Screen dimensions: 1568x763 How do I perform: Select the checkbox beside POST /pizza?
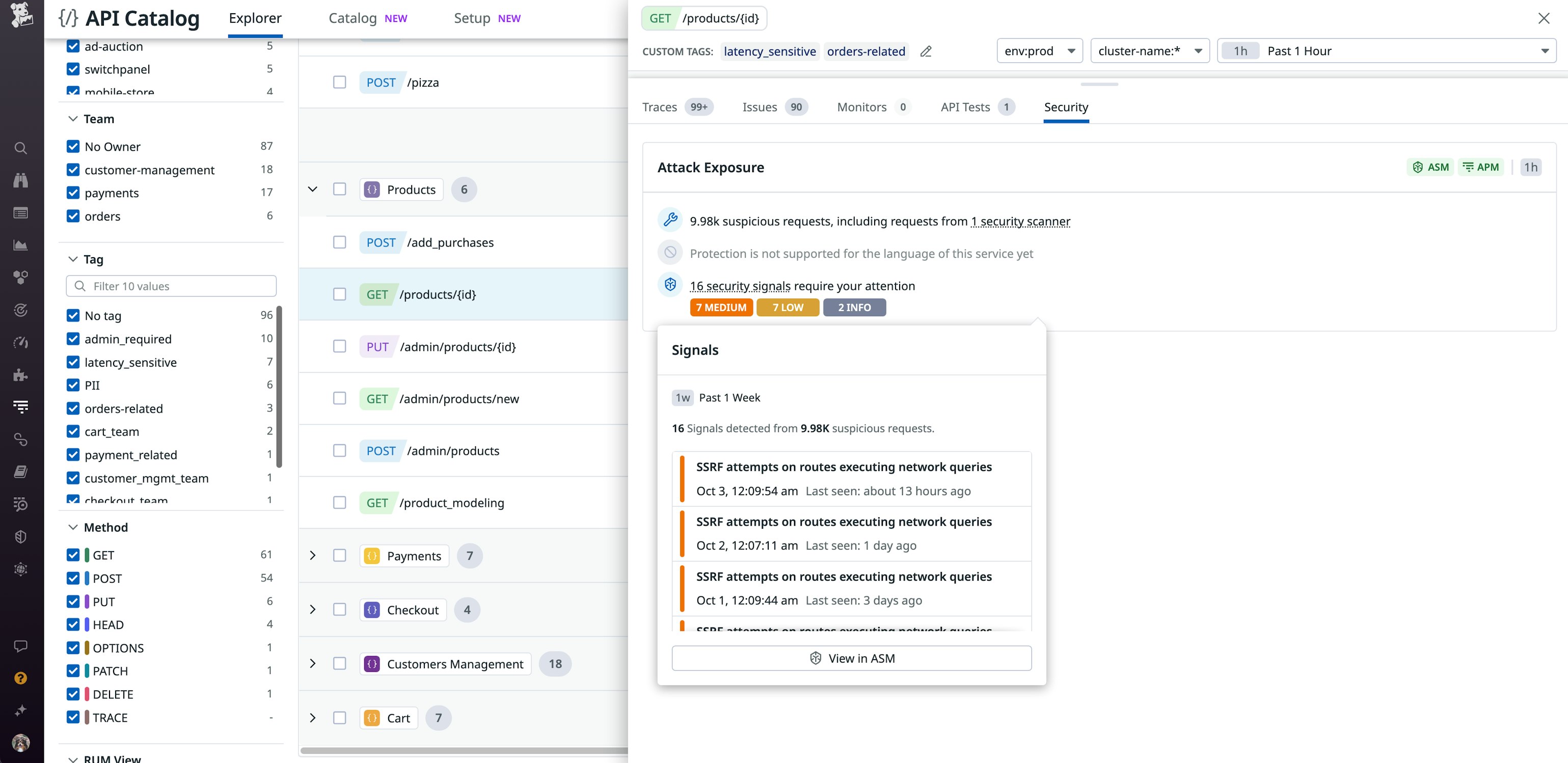[x=340, y=82]
